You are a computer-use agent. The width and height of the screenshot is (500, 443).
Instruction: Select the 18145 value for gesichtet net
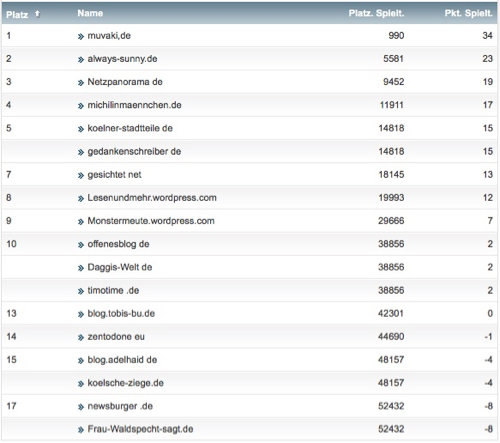point(391,175)
